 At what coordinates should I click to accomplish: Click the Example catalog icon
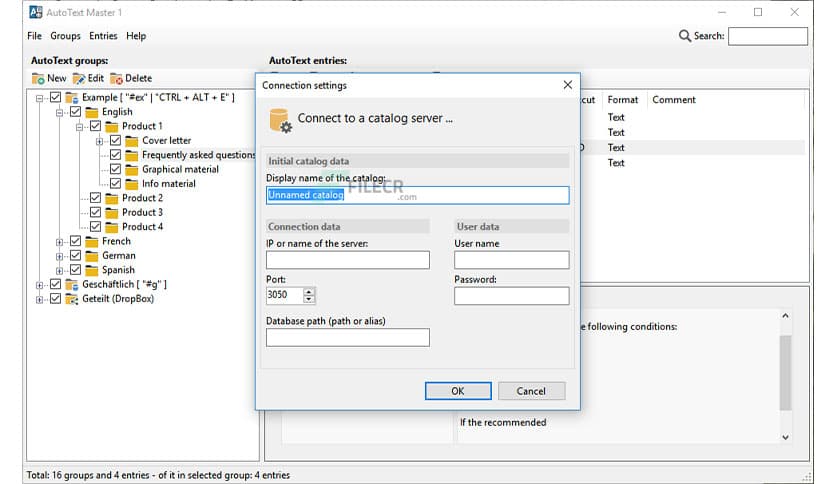71,98
